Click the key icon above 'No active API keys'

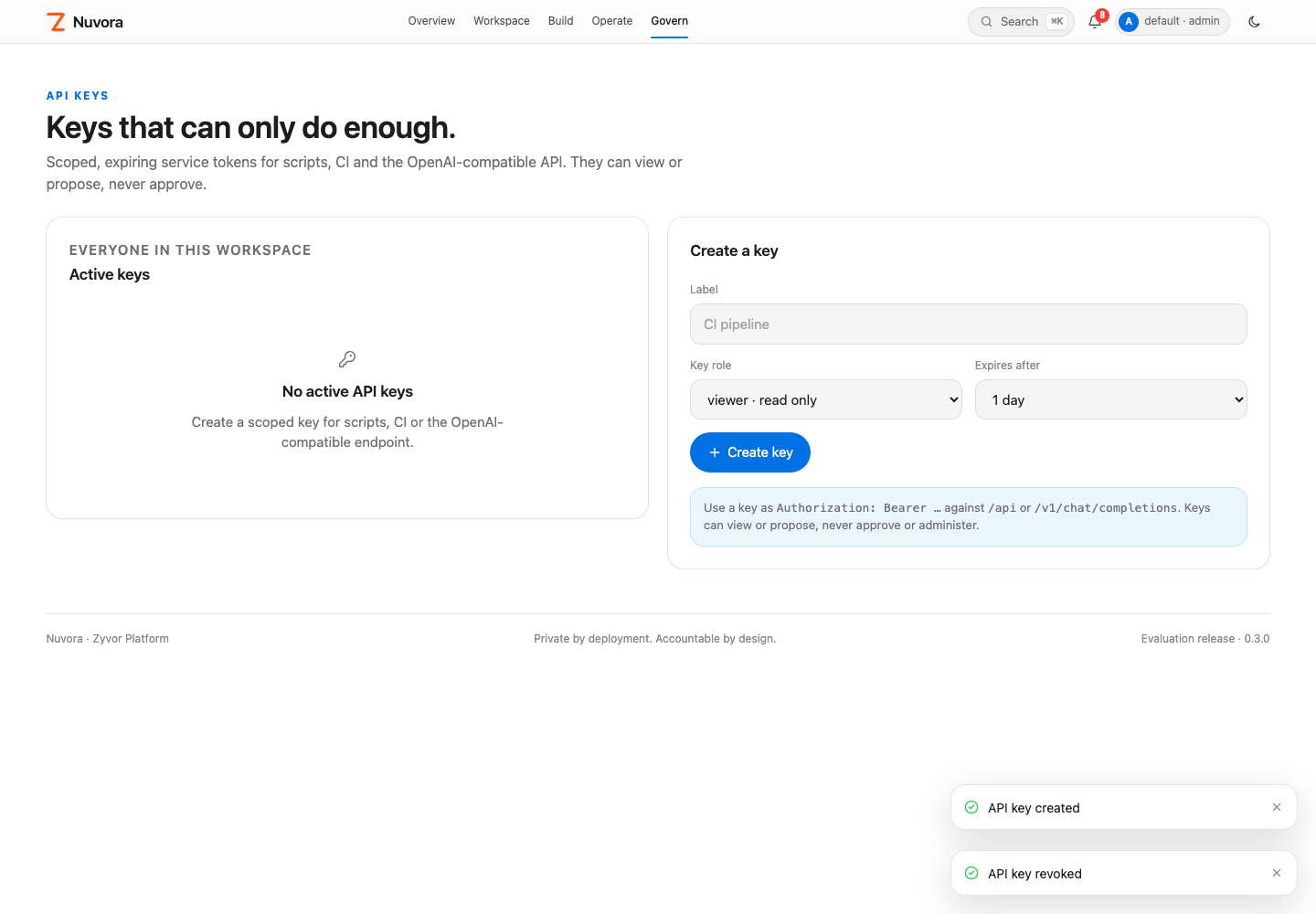[347, 359]
